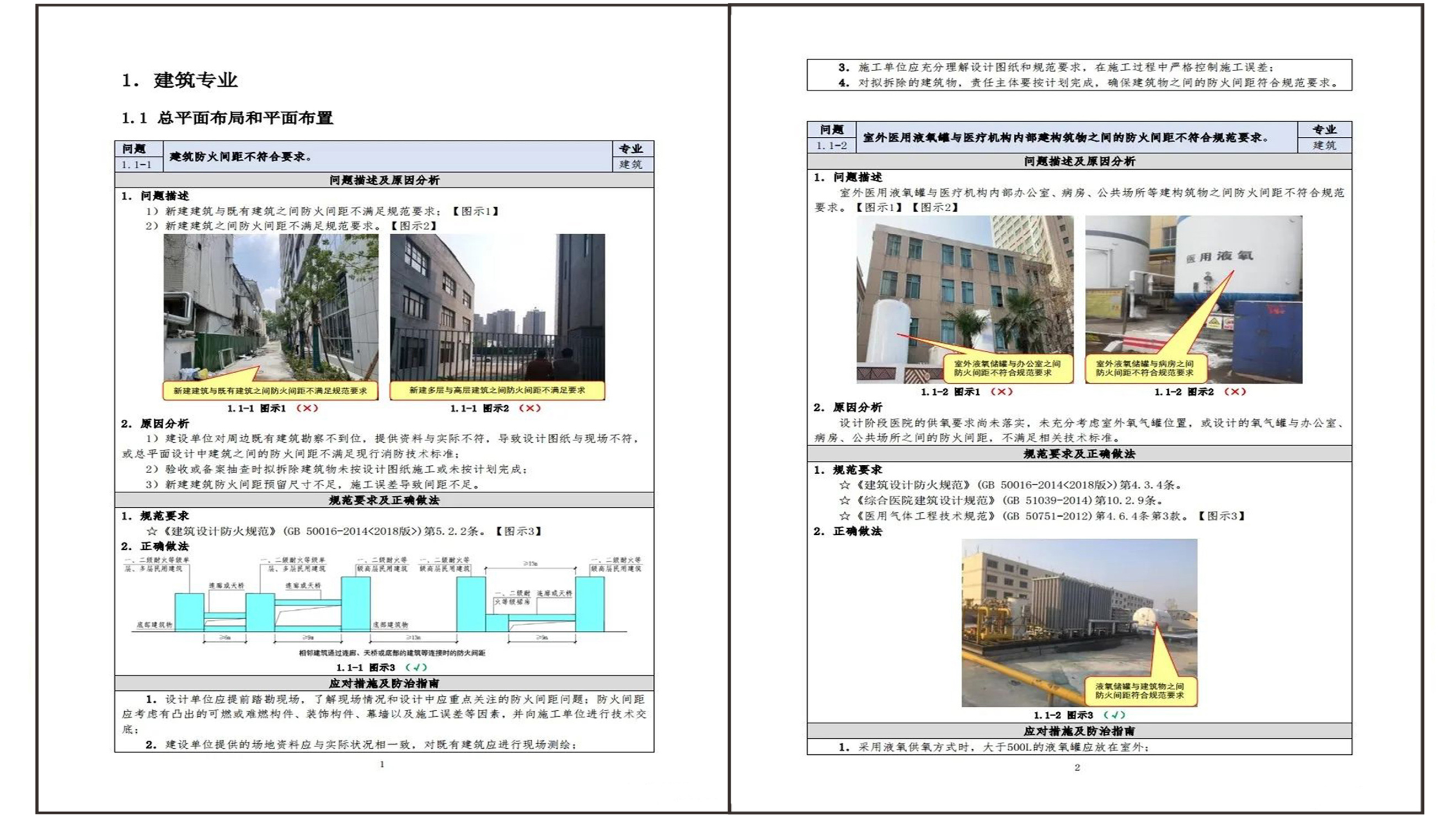Click the green check beside 1.1-1 图示3
Screen dimensions: 1456x816
[x=416, y=667]
